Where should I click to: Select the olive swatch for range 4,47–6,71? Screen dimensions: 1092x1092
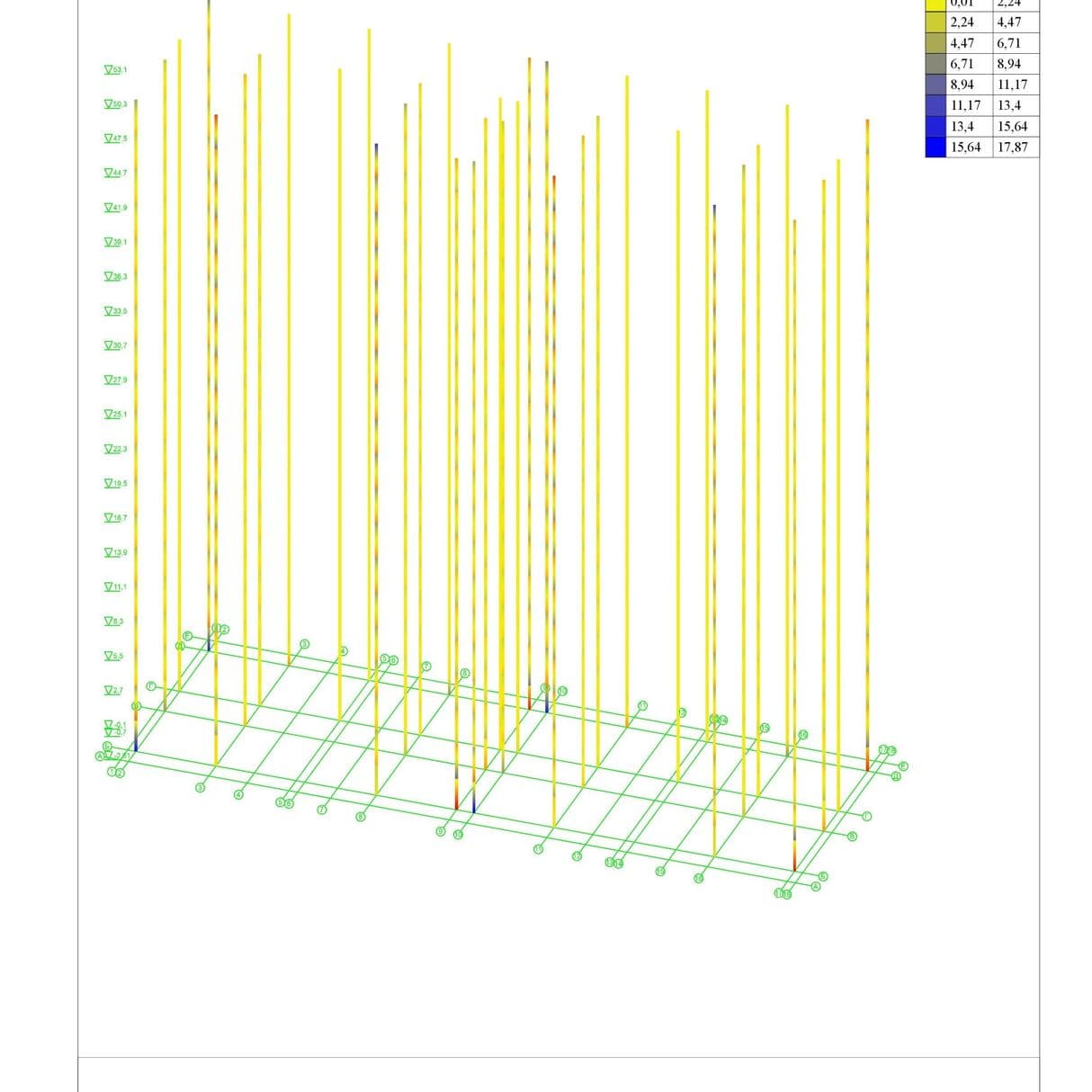935,42
